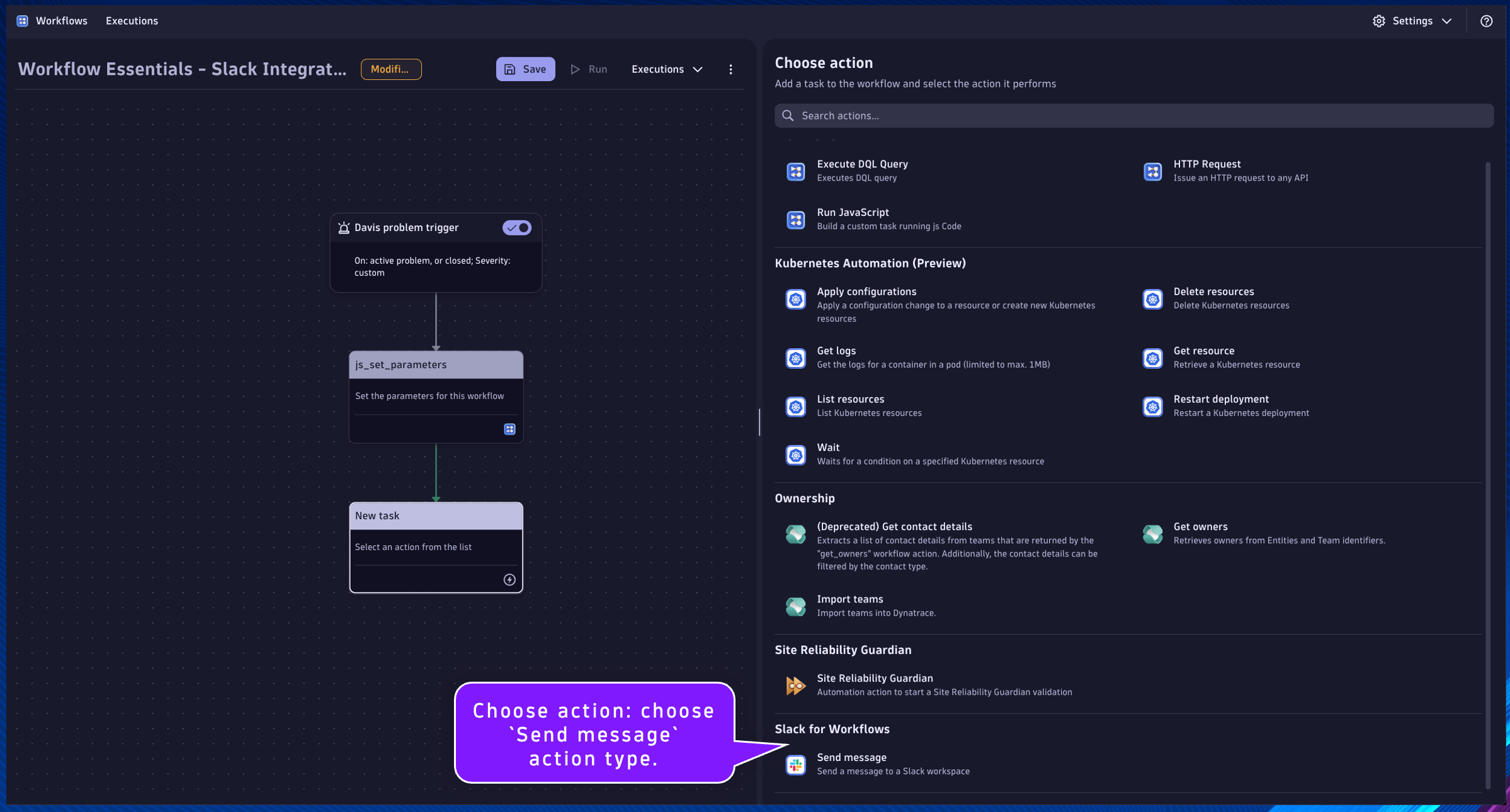This screenshot has height=812, width=1510.
Task: Click the Wait action icon
Action: (x=796, y=455)
